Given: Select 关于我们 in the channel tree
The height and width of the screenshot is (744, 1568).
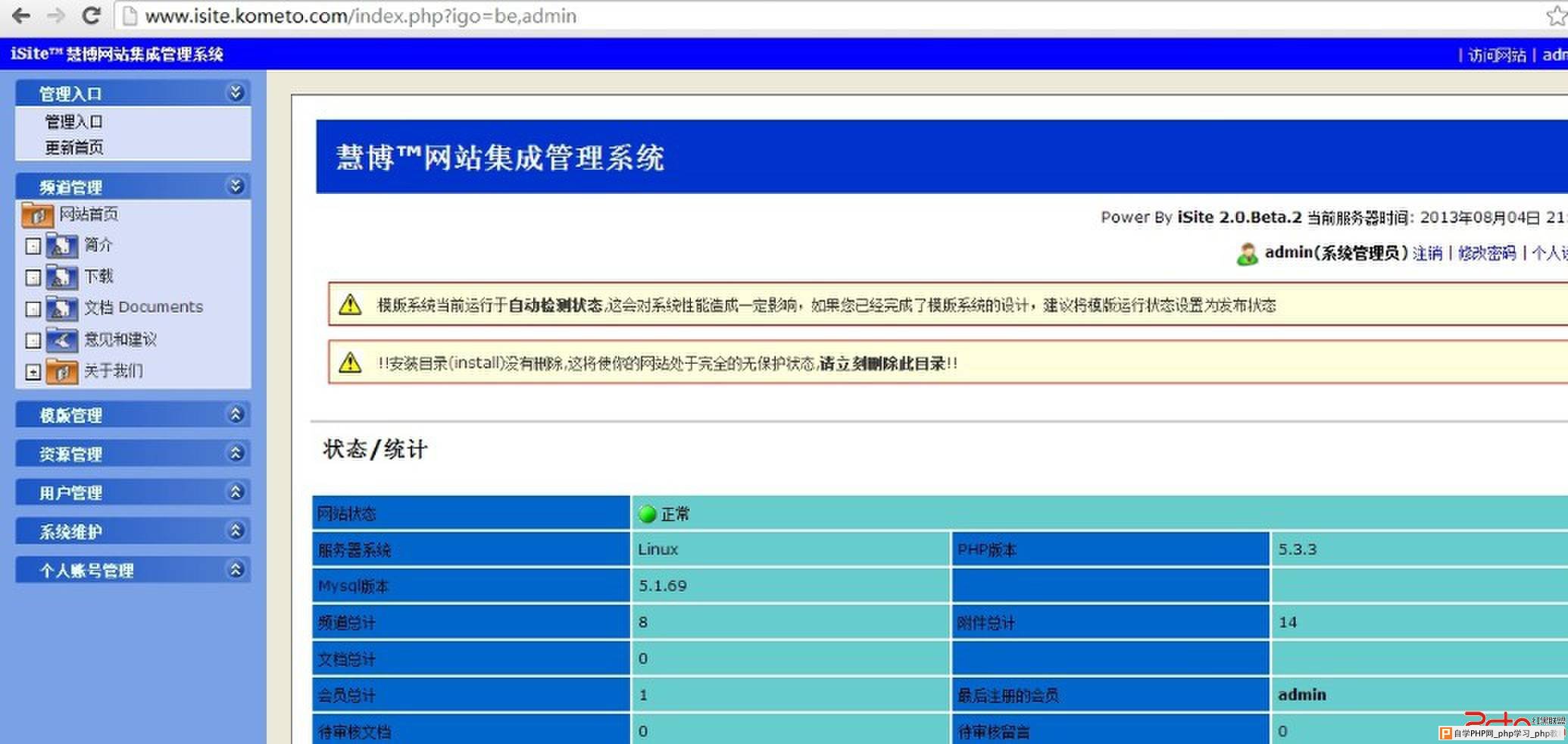Looking at the screenshot, I should coord(113,371).
